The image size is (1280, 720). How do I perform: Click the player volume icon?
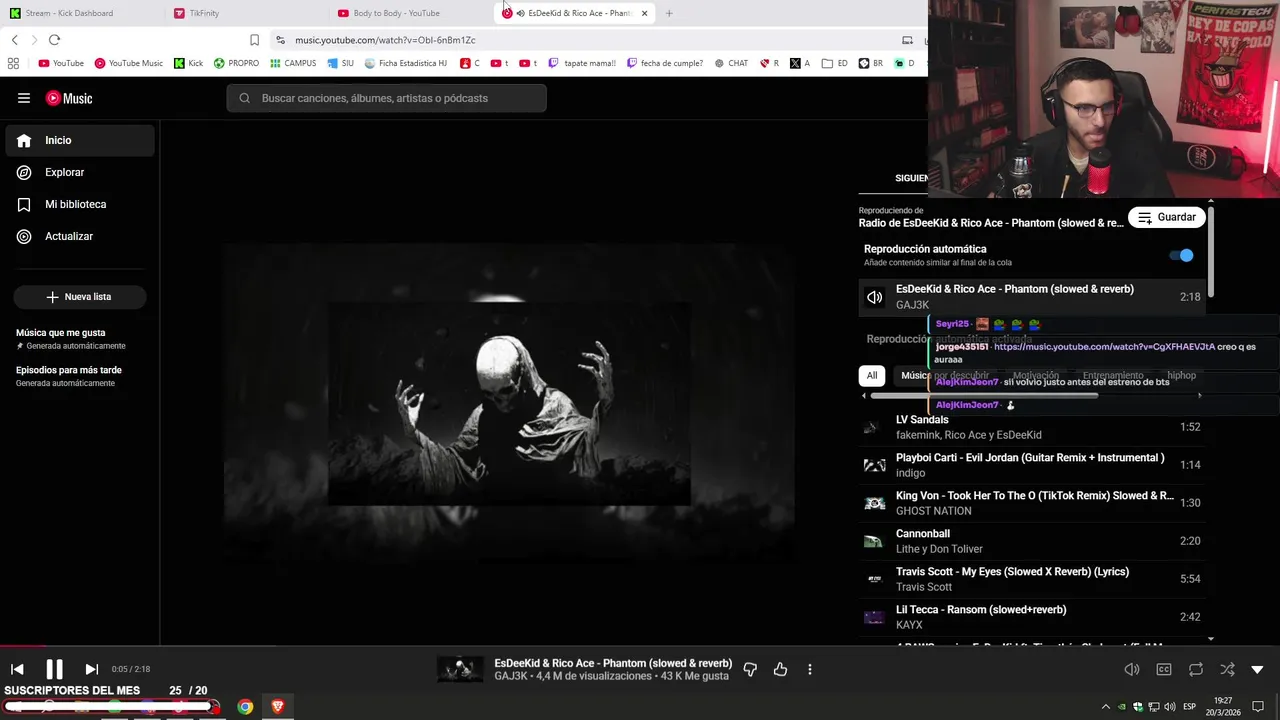[1132, 669]
